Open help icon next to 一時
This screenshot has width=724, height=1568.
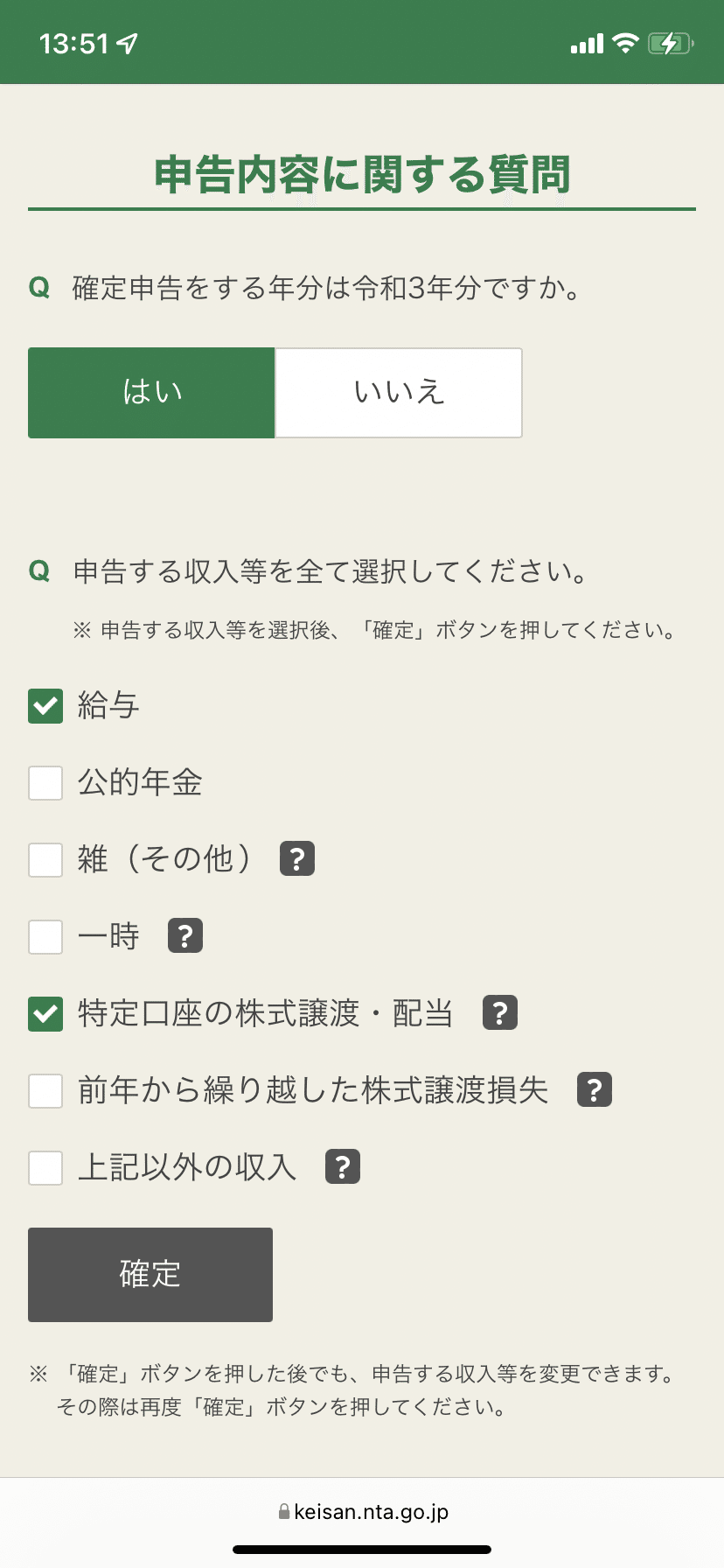[x=185, y=935]
